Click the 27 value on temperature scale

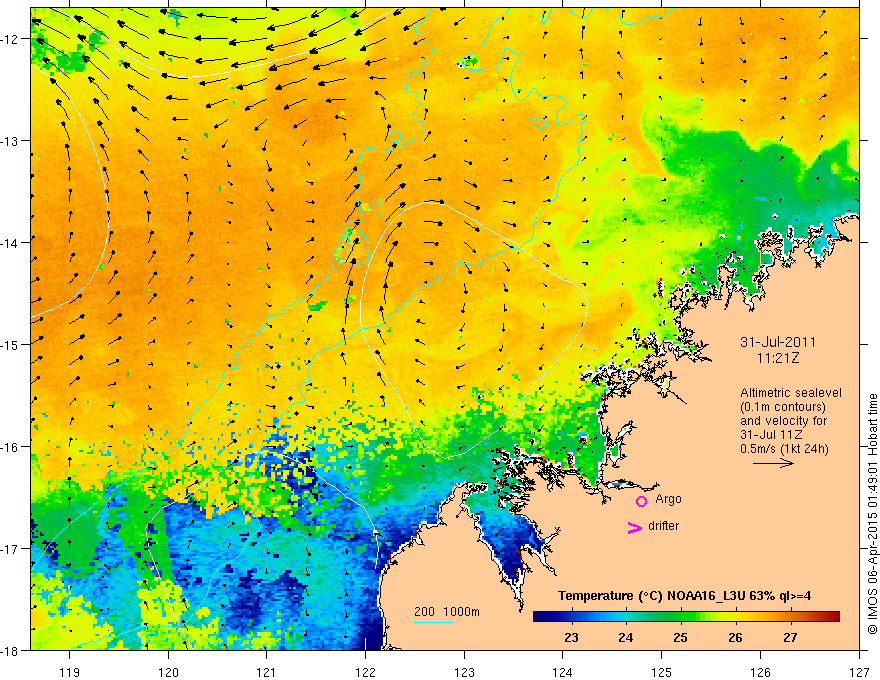[x=790, y=637]
